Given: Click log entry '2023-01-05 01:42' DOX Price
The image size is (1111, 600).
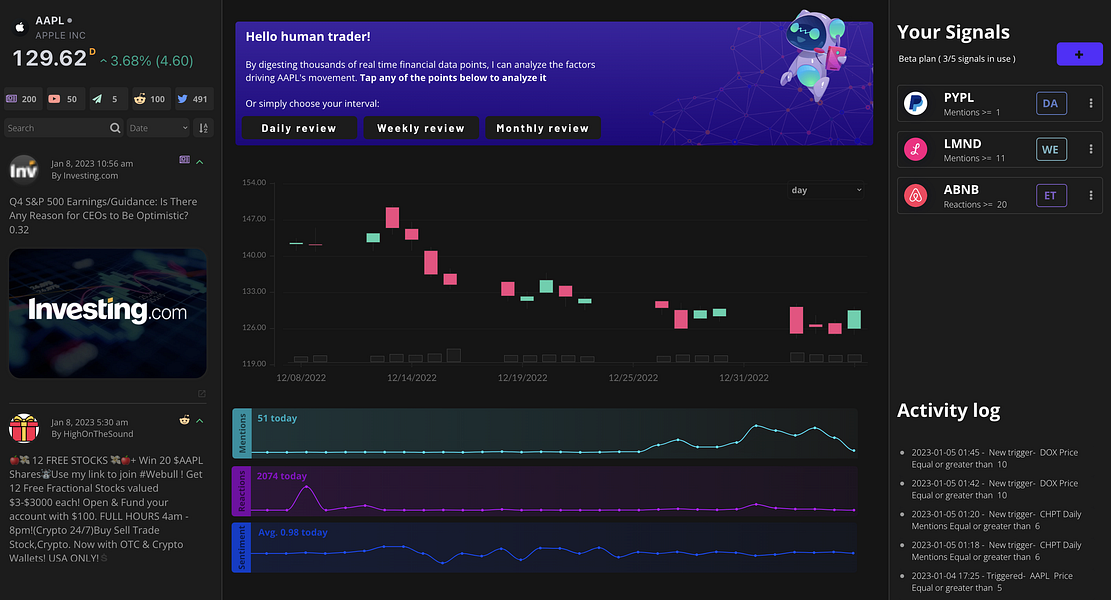Looking at the screenshot, I should click(995, 489).
